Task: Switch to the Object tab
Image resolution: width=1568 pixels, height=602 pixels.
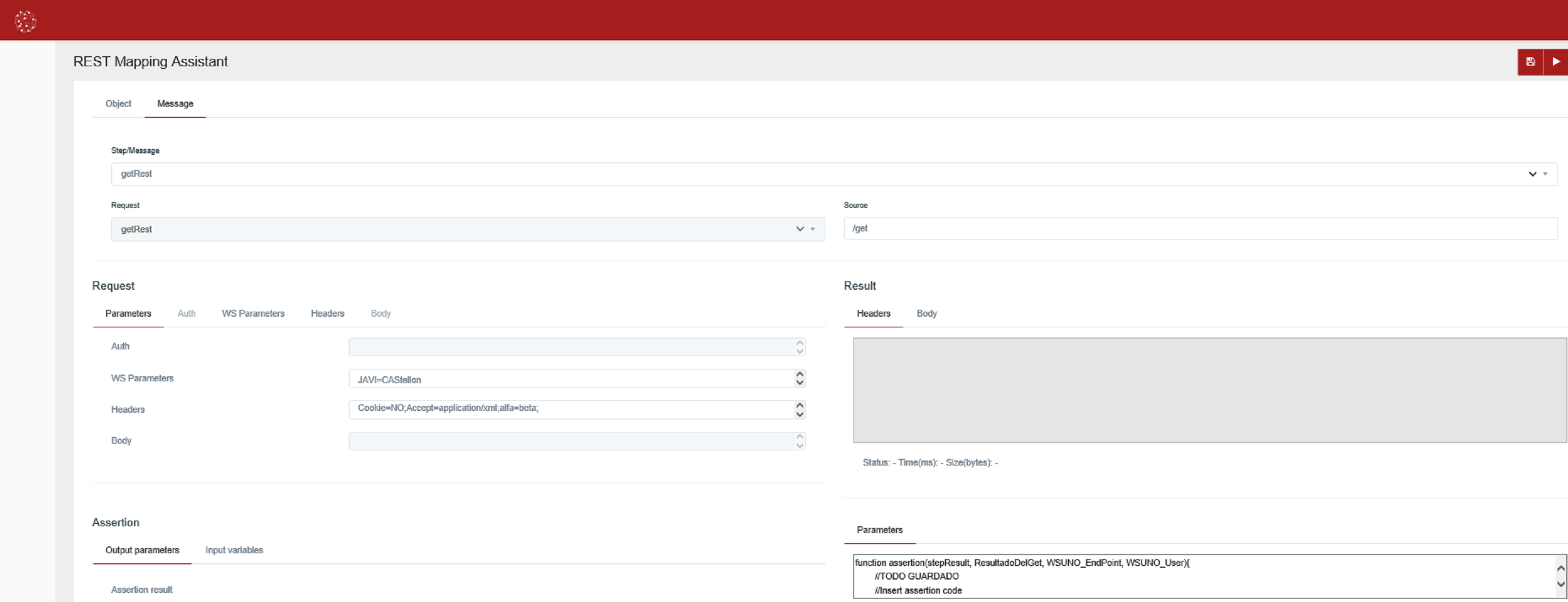Action: (118, 103)
